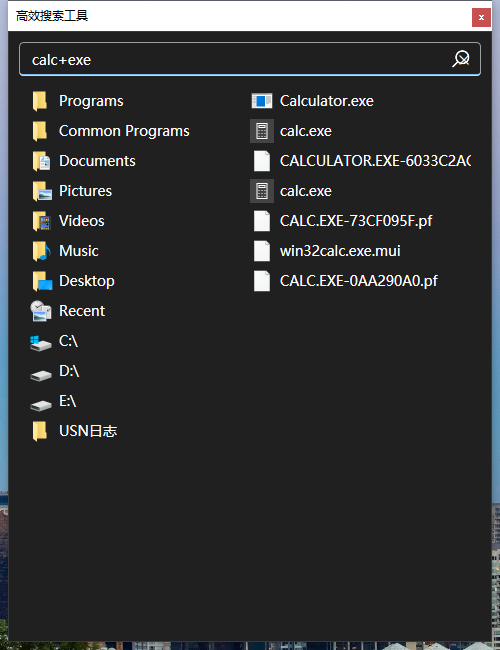Select the Music folder icon

(x=41, y=251)
